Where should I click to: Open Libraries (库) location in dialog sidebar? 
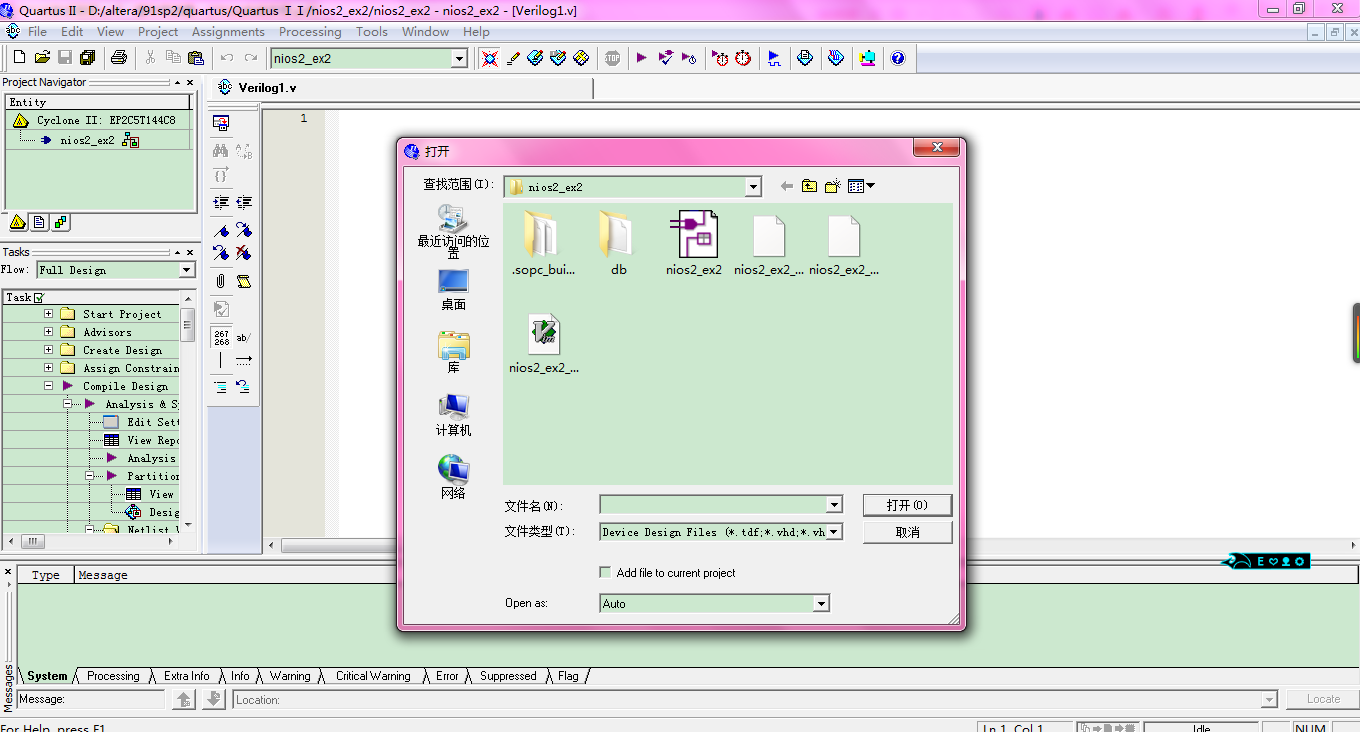point(453,352)
